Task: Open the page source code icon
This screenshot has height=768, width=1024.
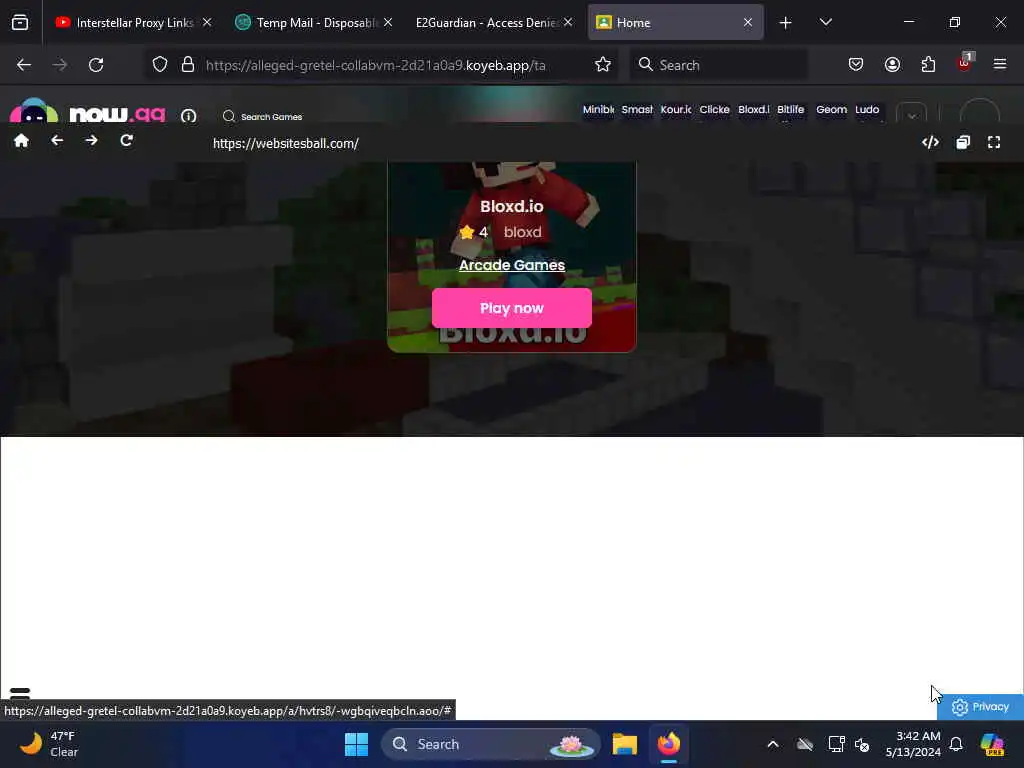Action: pyautogui.click(x=930, y=142)
